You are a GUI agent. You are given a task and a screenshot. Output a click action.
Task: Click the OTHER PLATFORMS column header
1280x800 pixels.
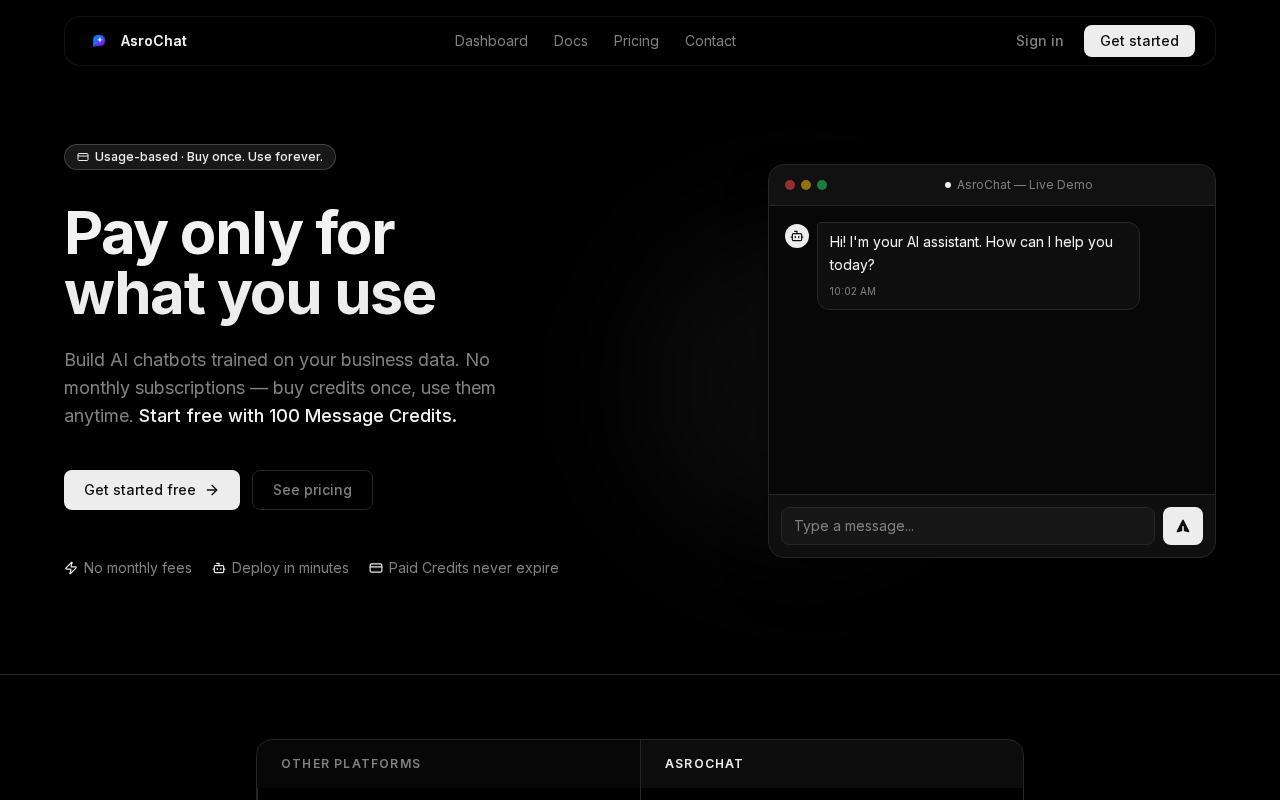(x=351, y=764)
